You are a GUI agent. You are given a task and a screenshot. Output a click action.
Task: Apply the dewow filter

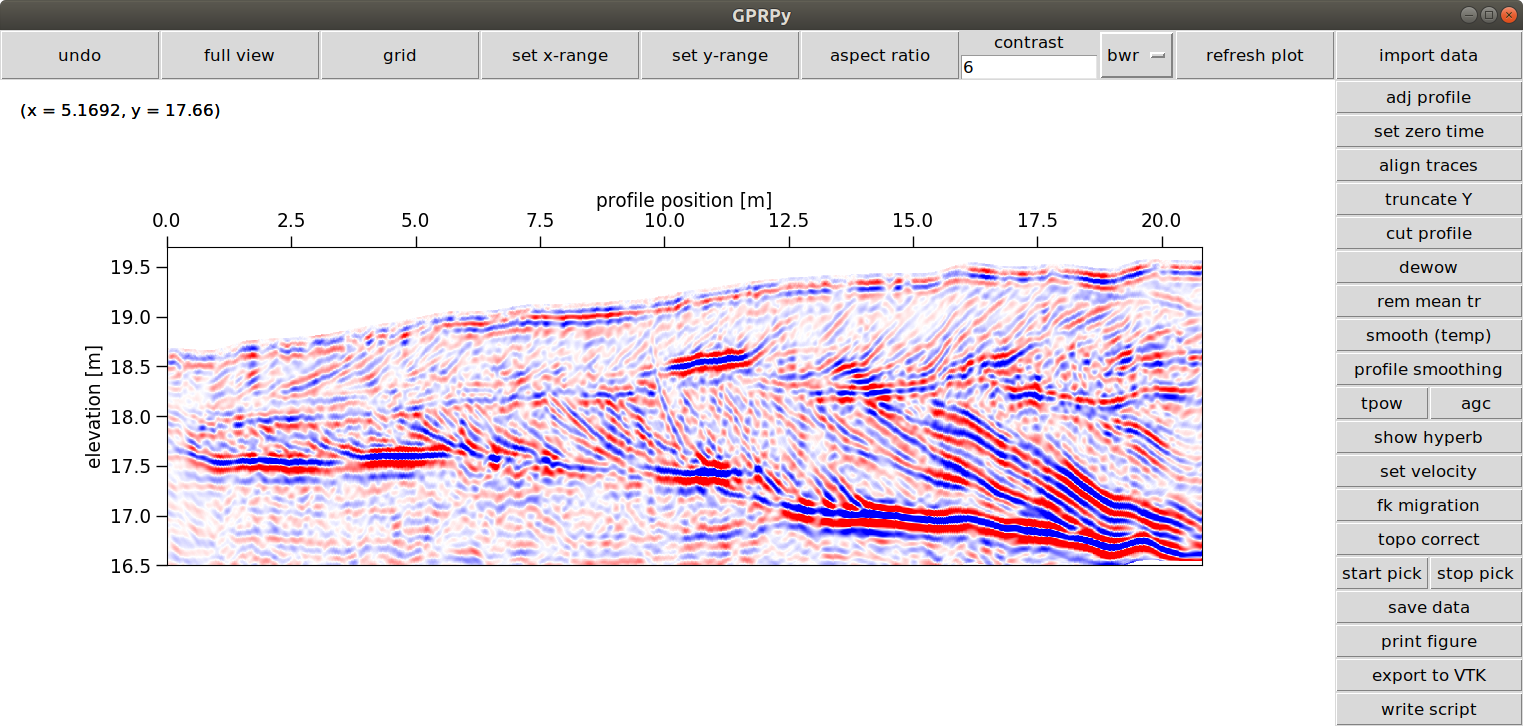(x=1428, y=267)
